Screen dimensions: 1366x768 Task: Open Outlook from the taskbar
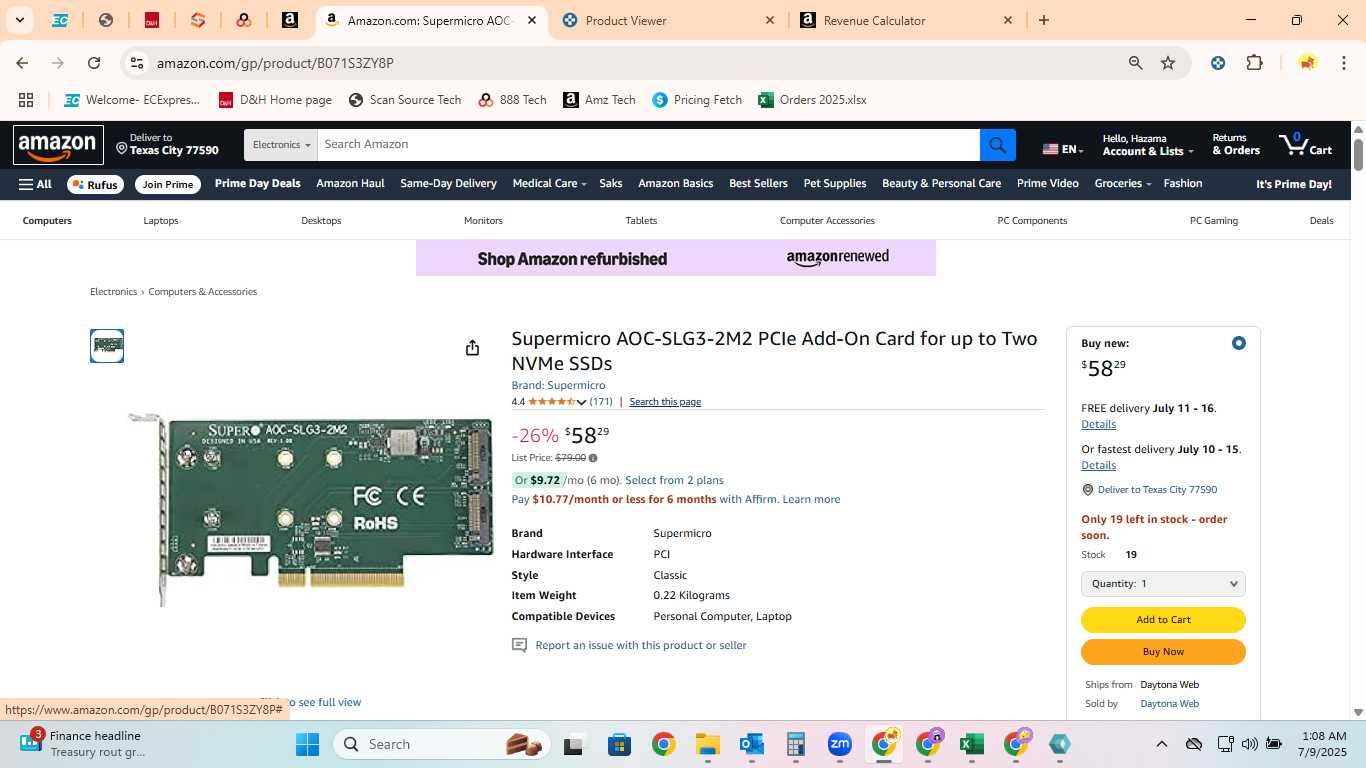point(752,744)
